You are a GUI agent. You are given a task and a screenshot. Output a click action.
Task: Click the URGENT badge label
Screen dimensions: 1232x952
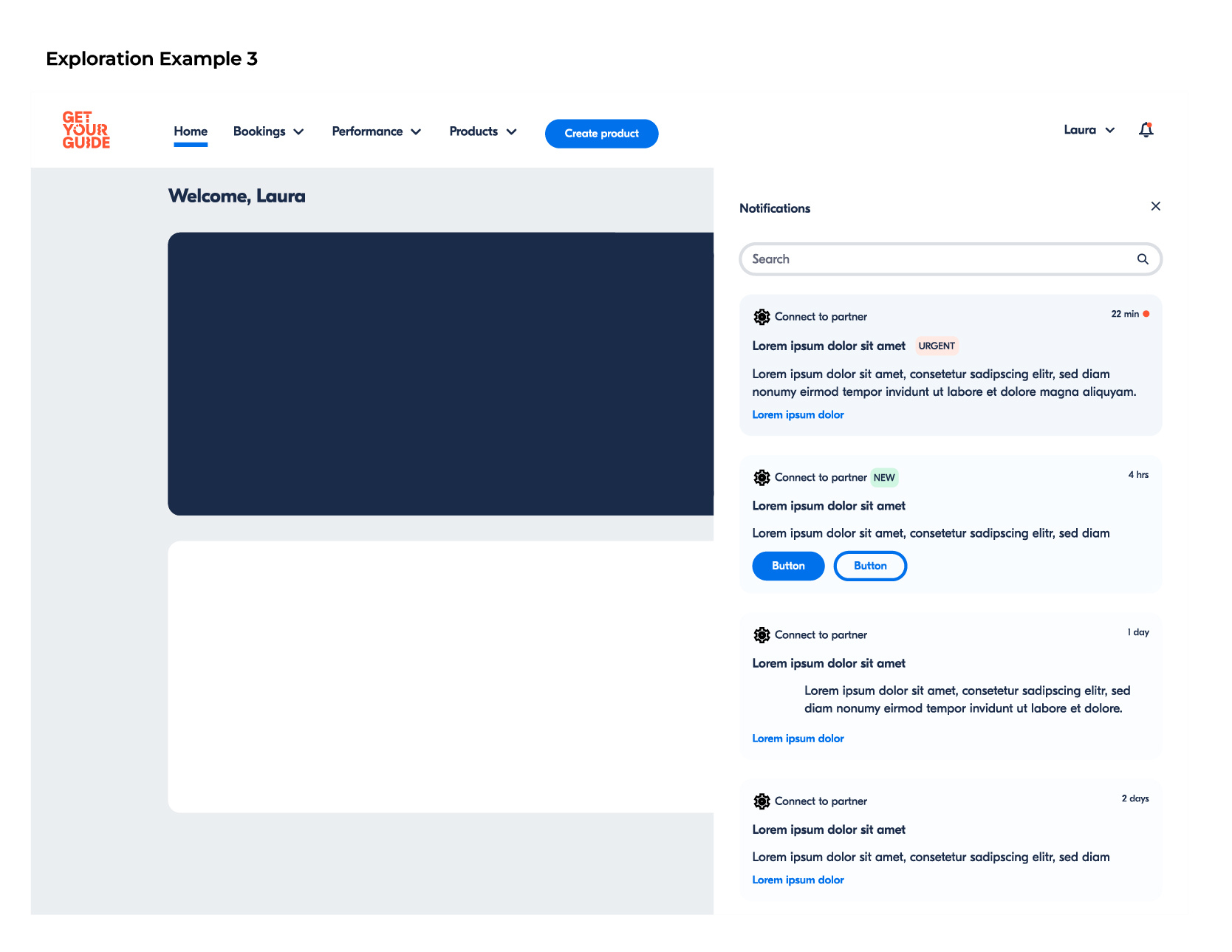(937, 346)
